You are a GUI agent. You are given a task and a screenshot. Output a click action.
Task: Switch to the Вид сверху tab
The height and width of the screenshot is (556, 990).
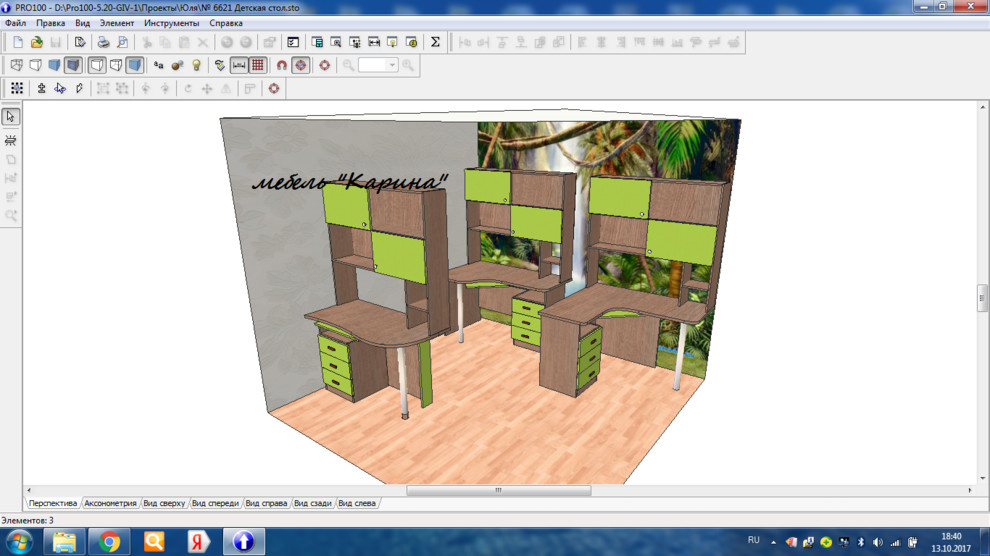click(164, 503)
